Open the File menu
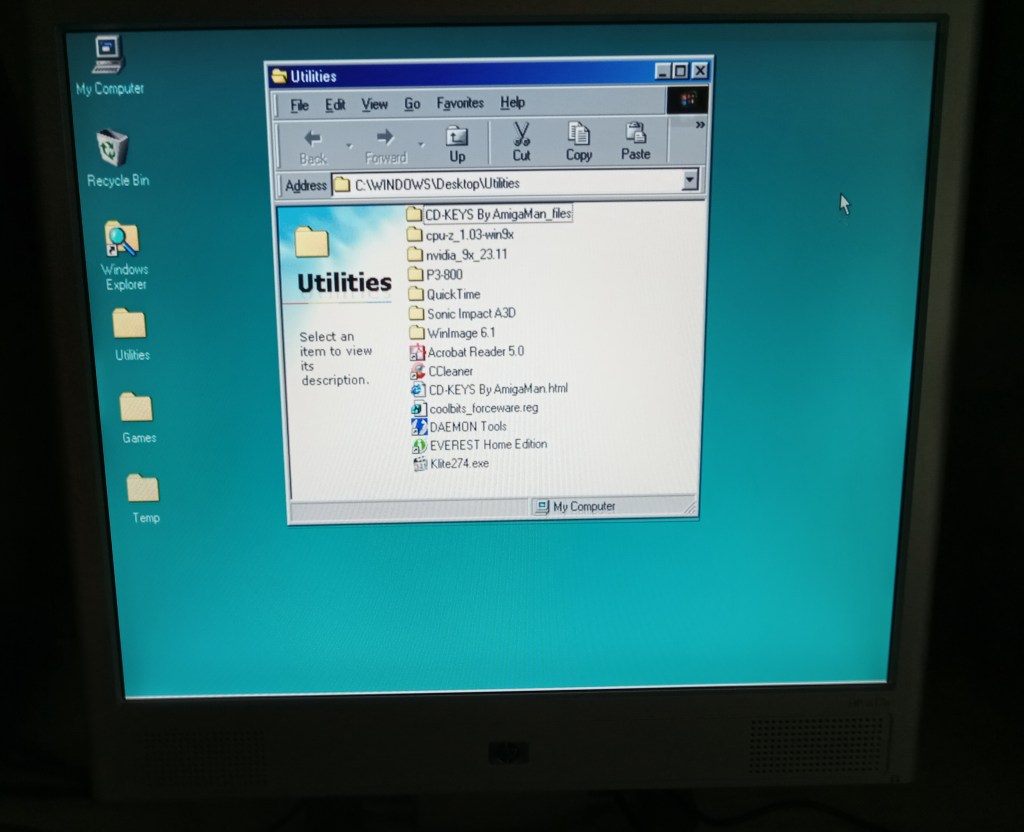Screen dimensions: 1024x832 click(299, 104)
